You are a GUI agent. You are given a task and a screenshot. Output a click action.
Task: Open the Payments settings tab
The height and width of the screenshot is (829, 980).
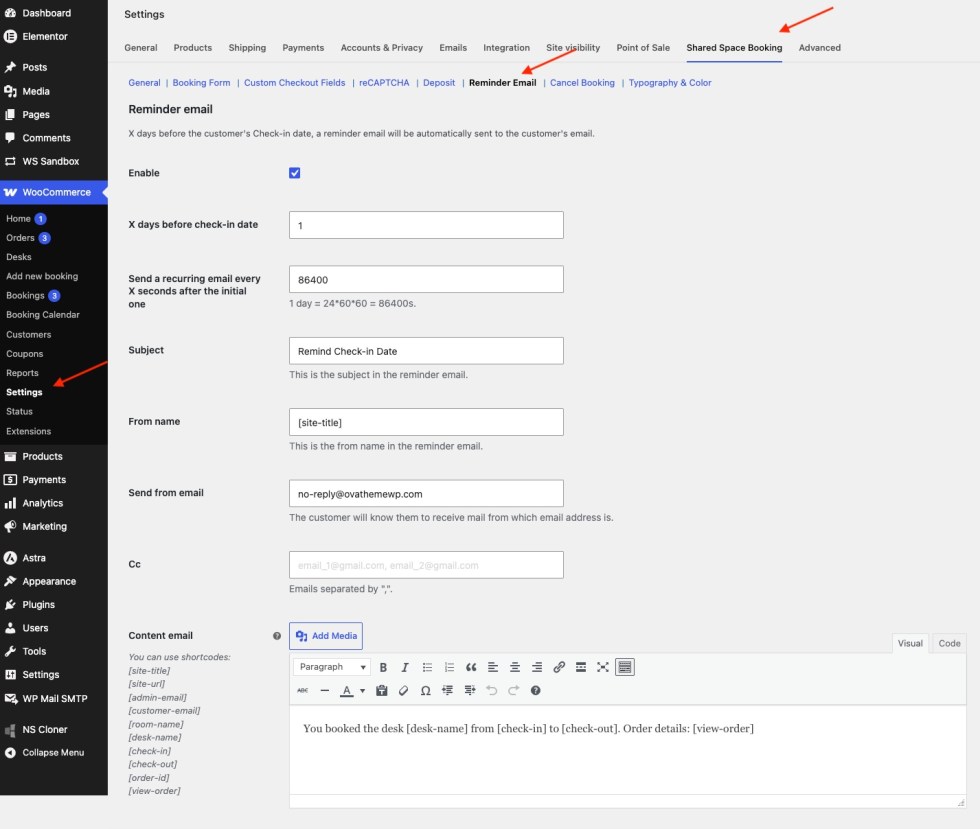pos(303,48)
